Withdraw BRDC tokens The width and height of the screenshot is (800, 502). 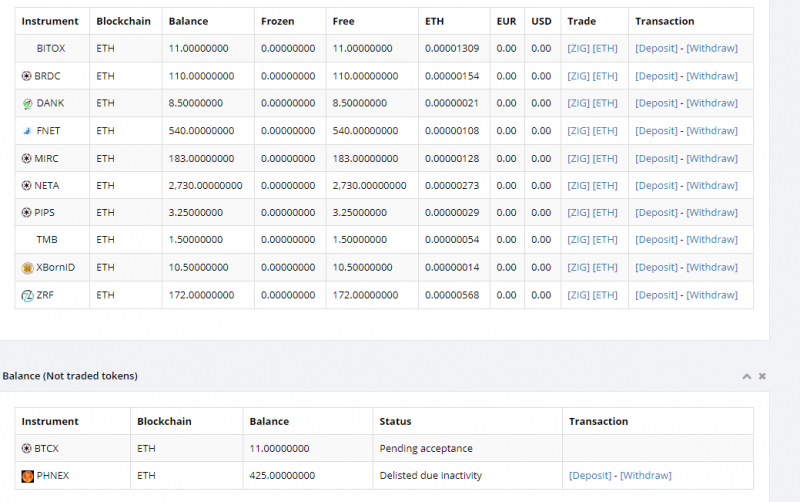pos(712,76)
